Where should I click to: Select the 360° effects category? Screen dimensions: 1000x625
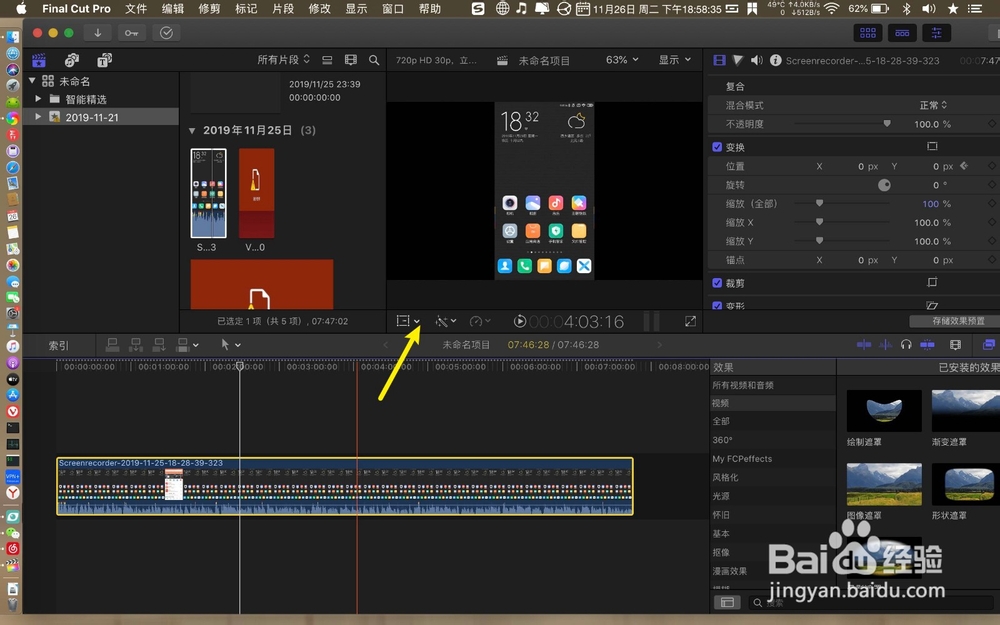coord(723,440)
